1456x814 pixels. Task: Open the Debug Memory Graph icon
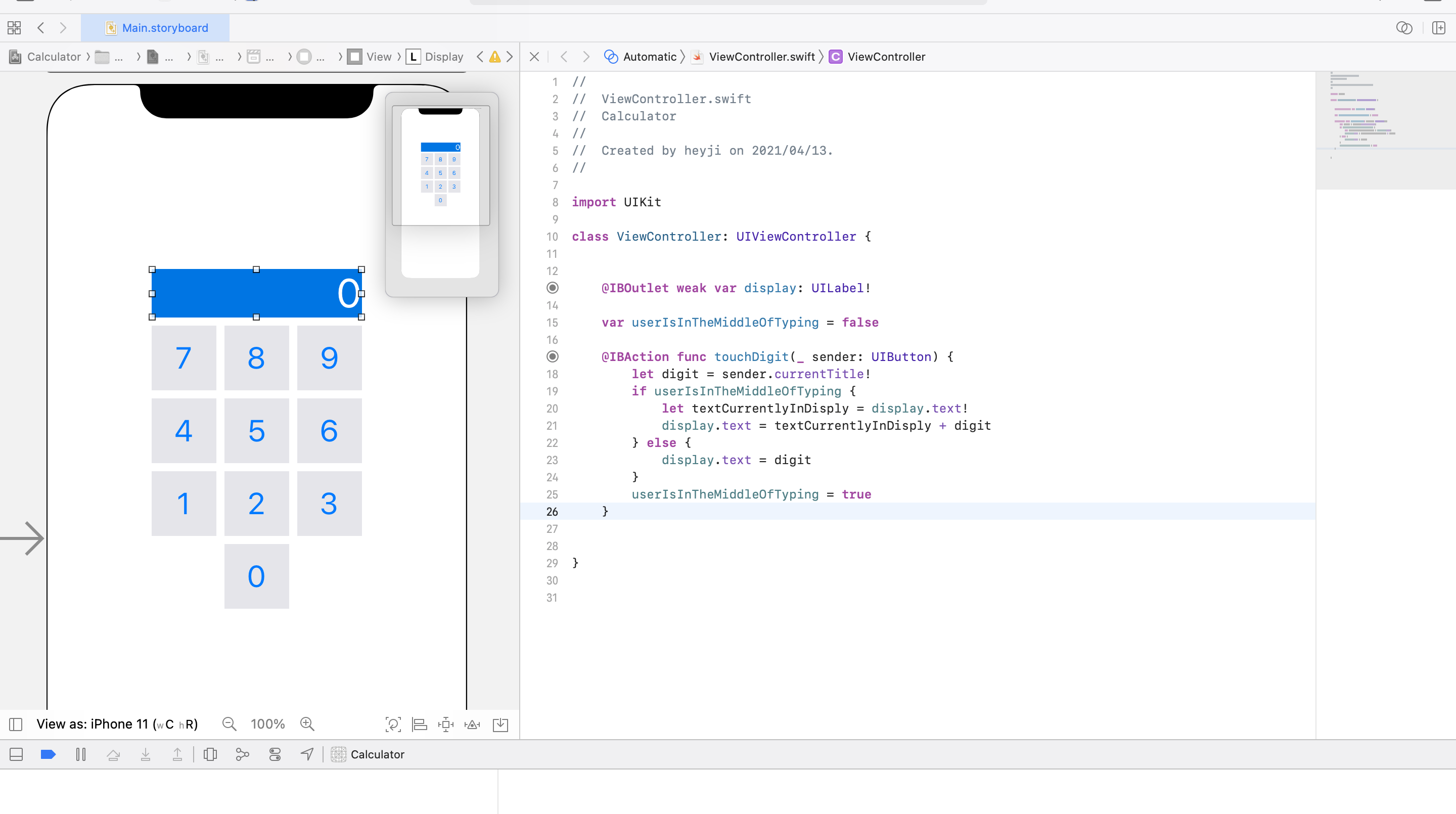[243, 754]
